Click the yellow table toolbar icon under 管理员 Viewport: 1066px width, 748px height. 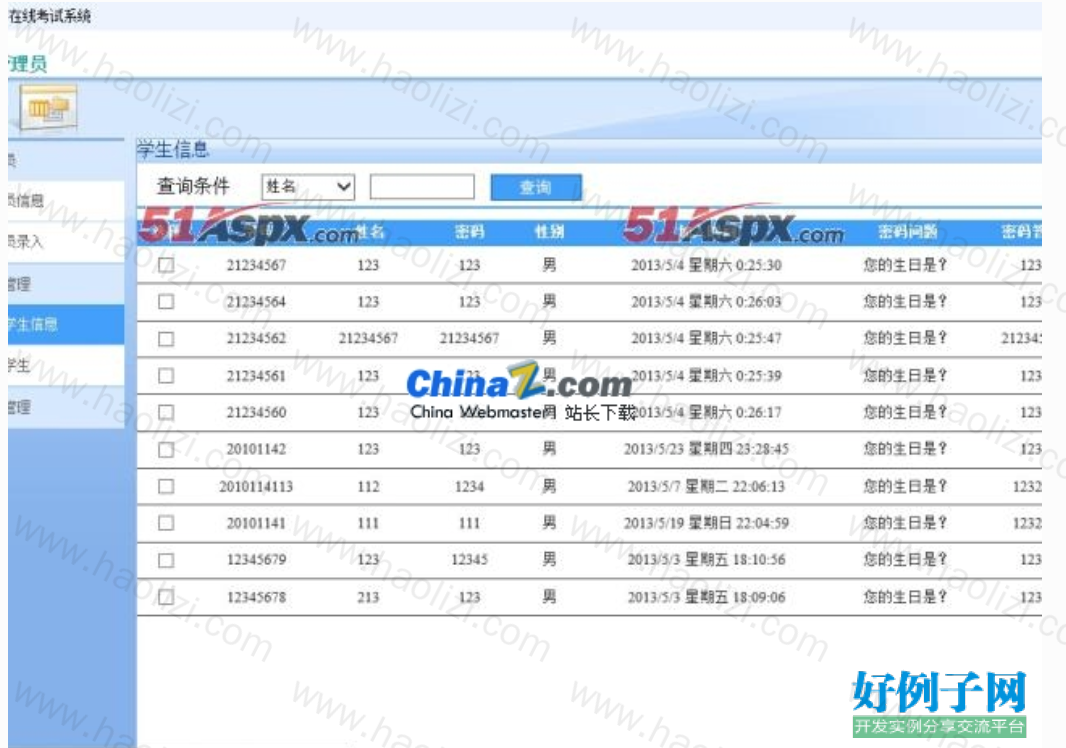point(48,107)
